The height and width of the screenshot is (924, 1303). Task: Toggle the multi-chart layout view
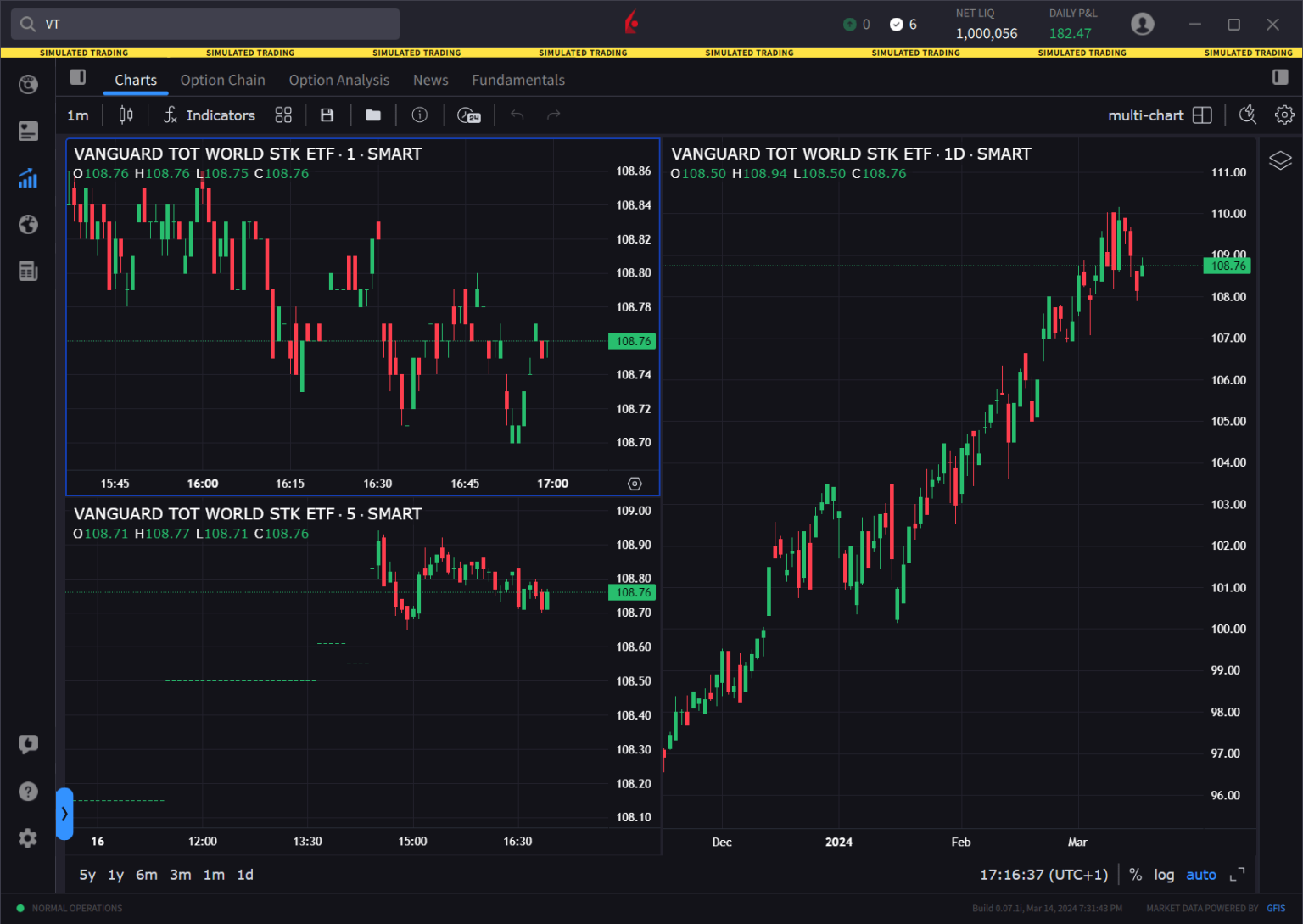1202,115
